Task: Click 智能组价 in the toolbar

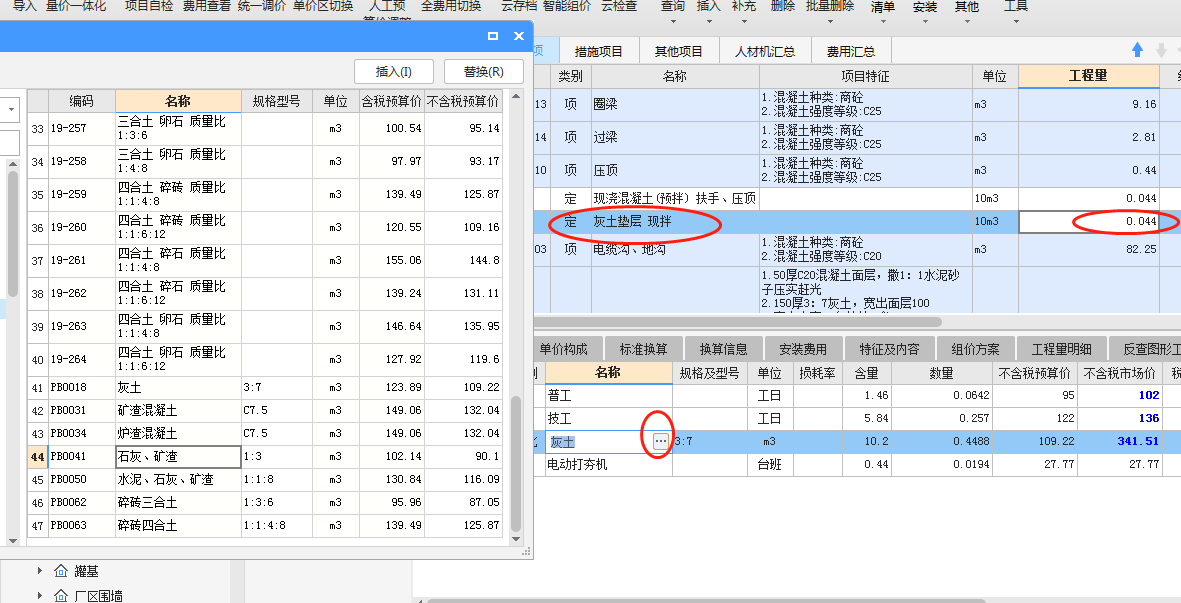Action: click(566, 7)
